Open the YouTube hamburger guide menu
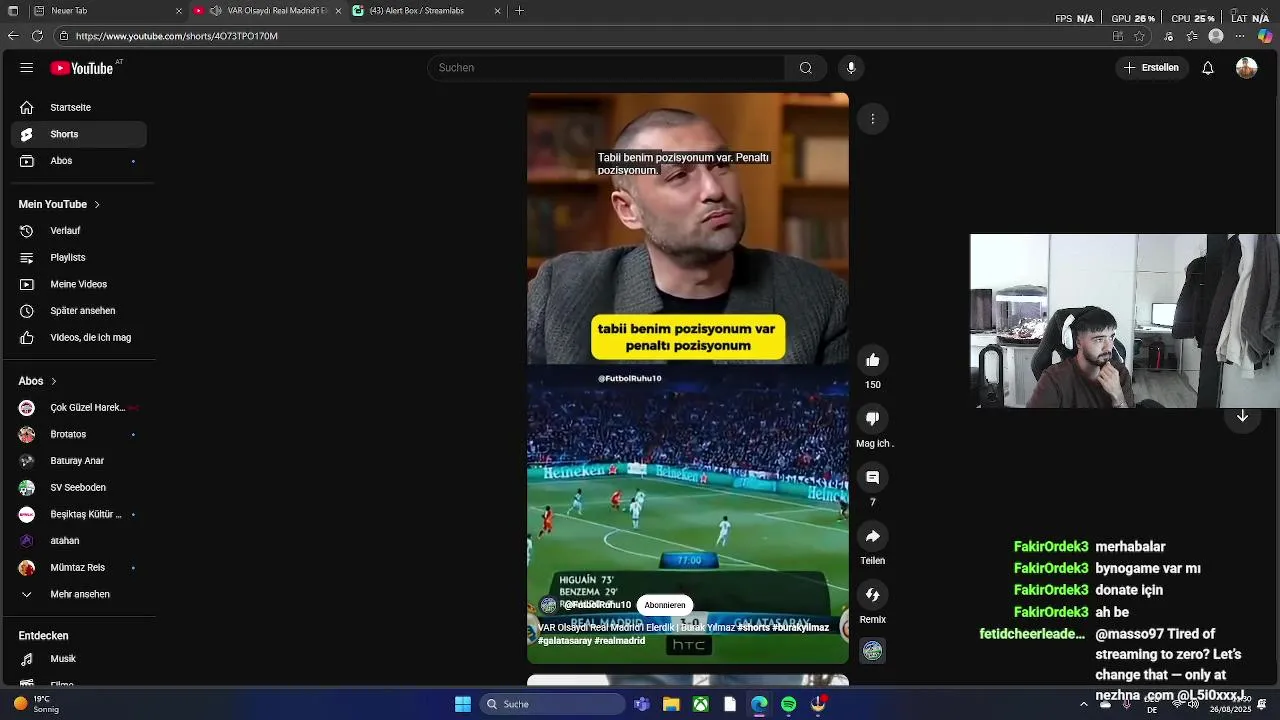This screenshot has height=720, width=1280. 27,68
